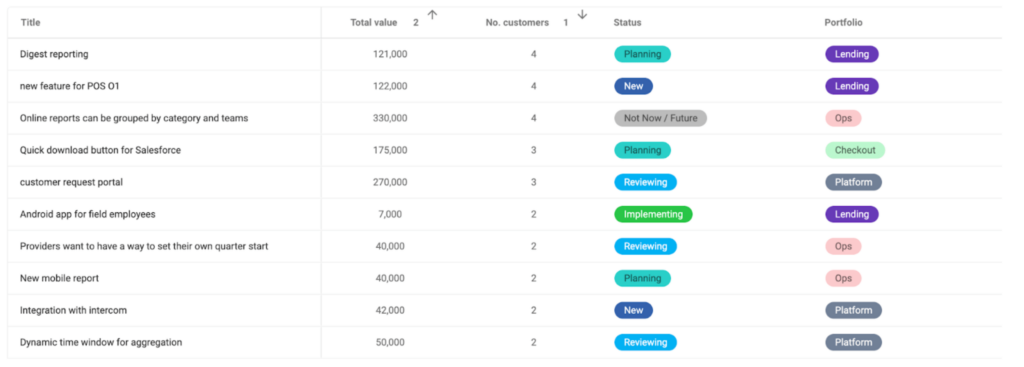Click Ops portfolio tag for New mobile report

click(843, 278)
